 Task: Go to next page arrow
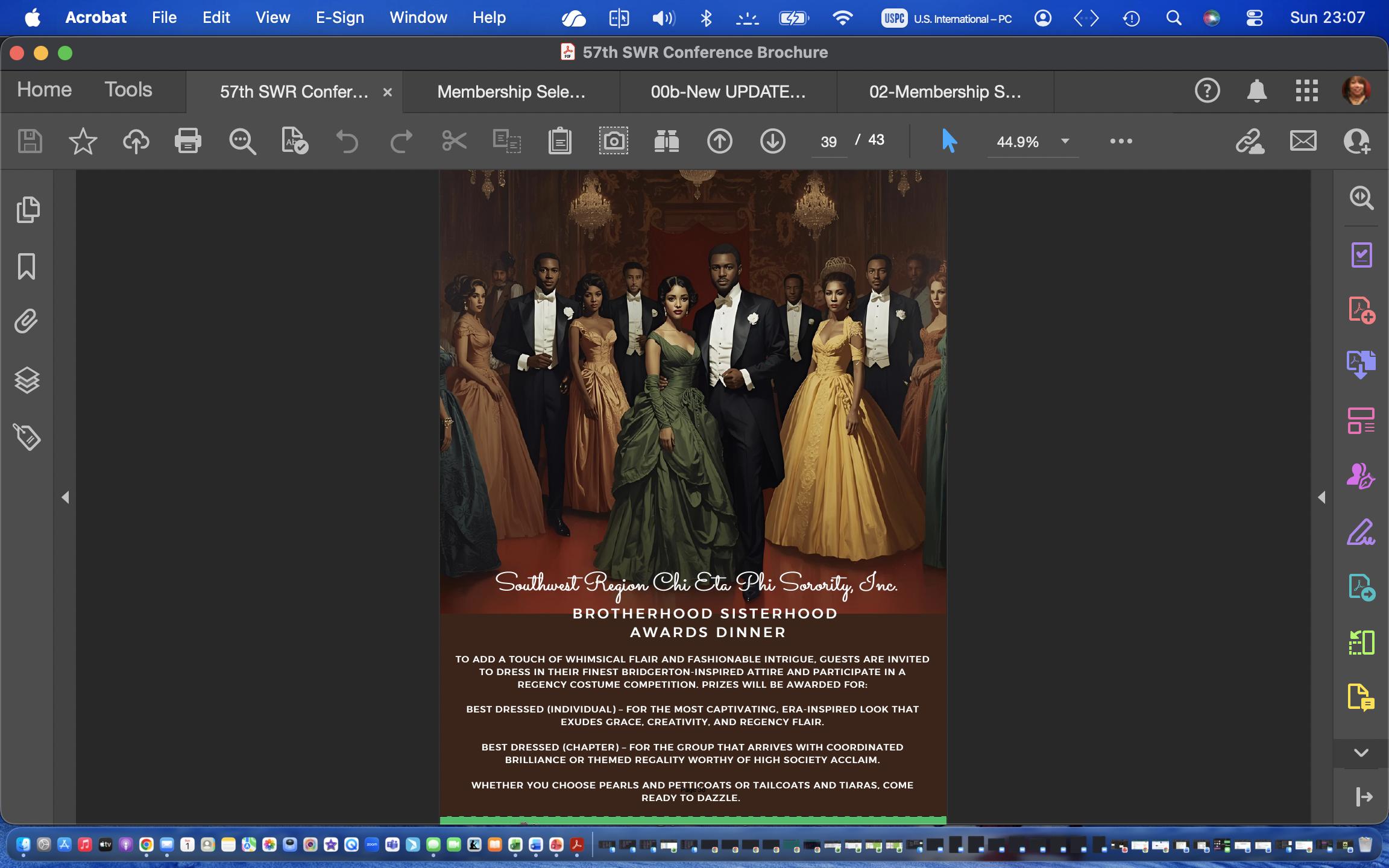coord(772,141)
